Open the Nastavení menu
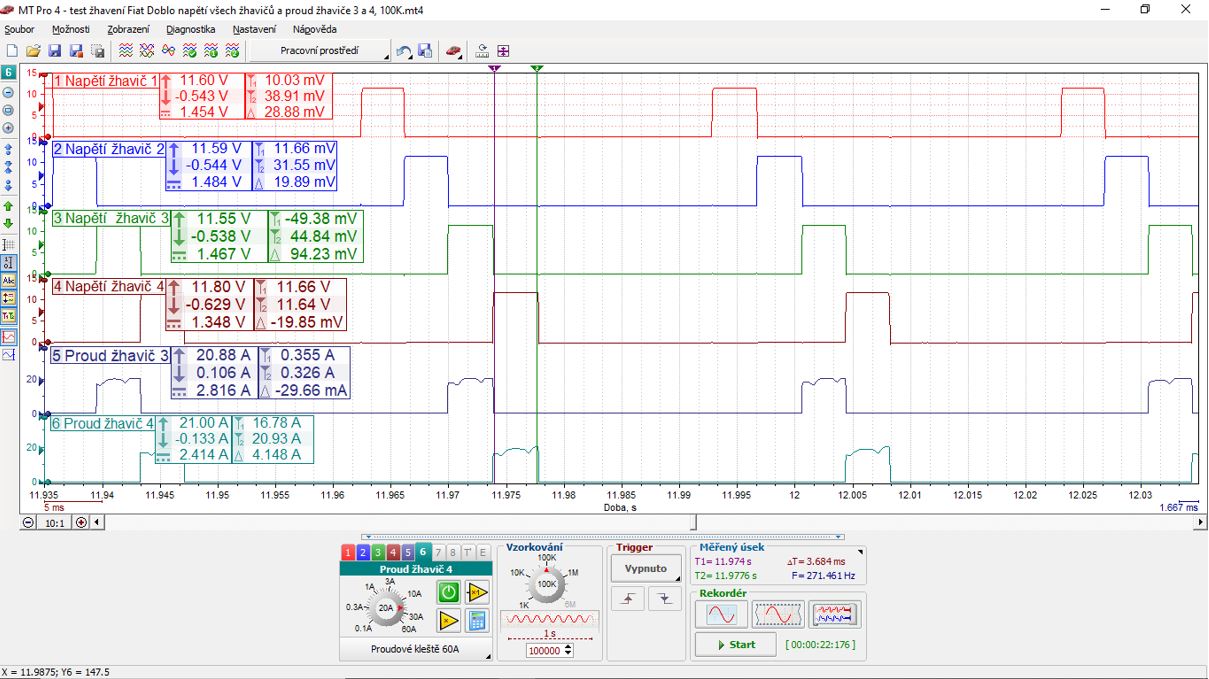Viewport: 1209px width, 679px height. (254, 29)
